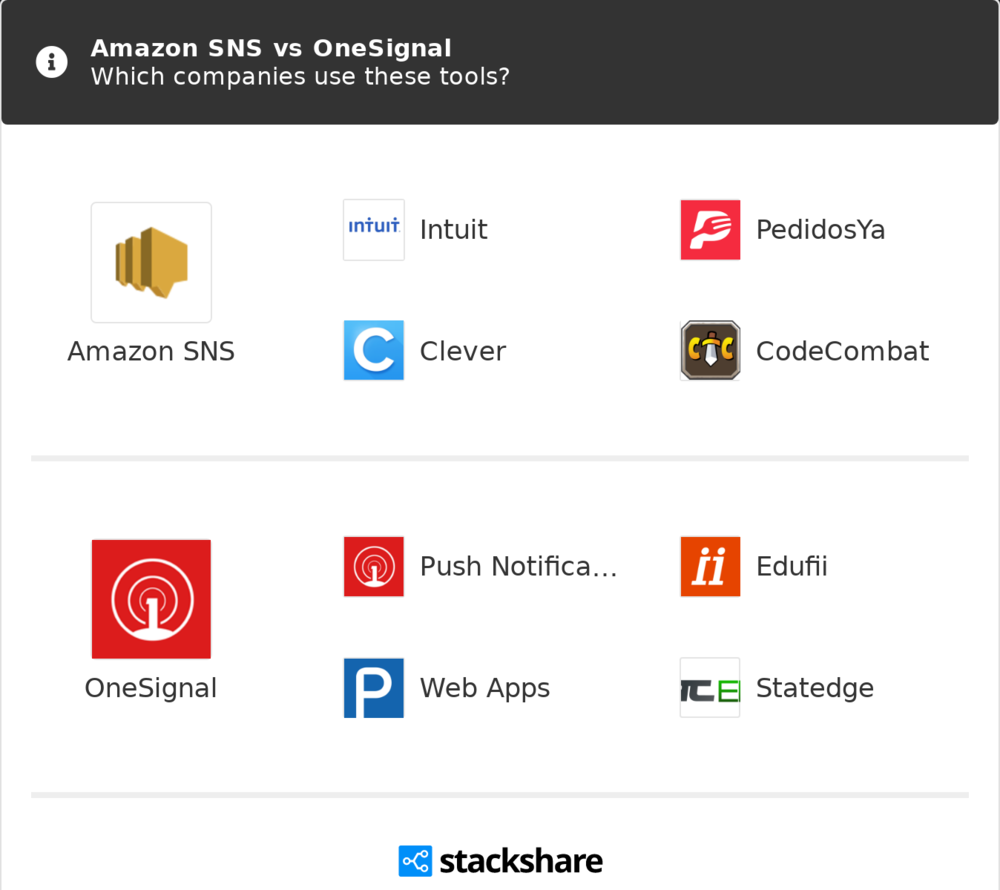
Task: Select the Statedge logo icon
Action: (x=710, y=688)
